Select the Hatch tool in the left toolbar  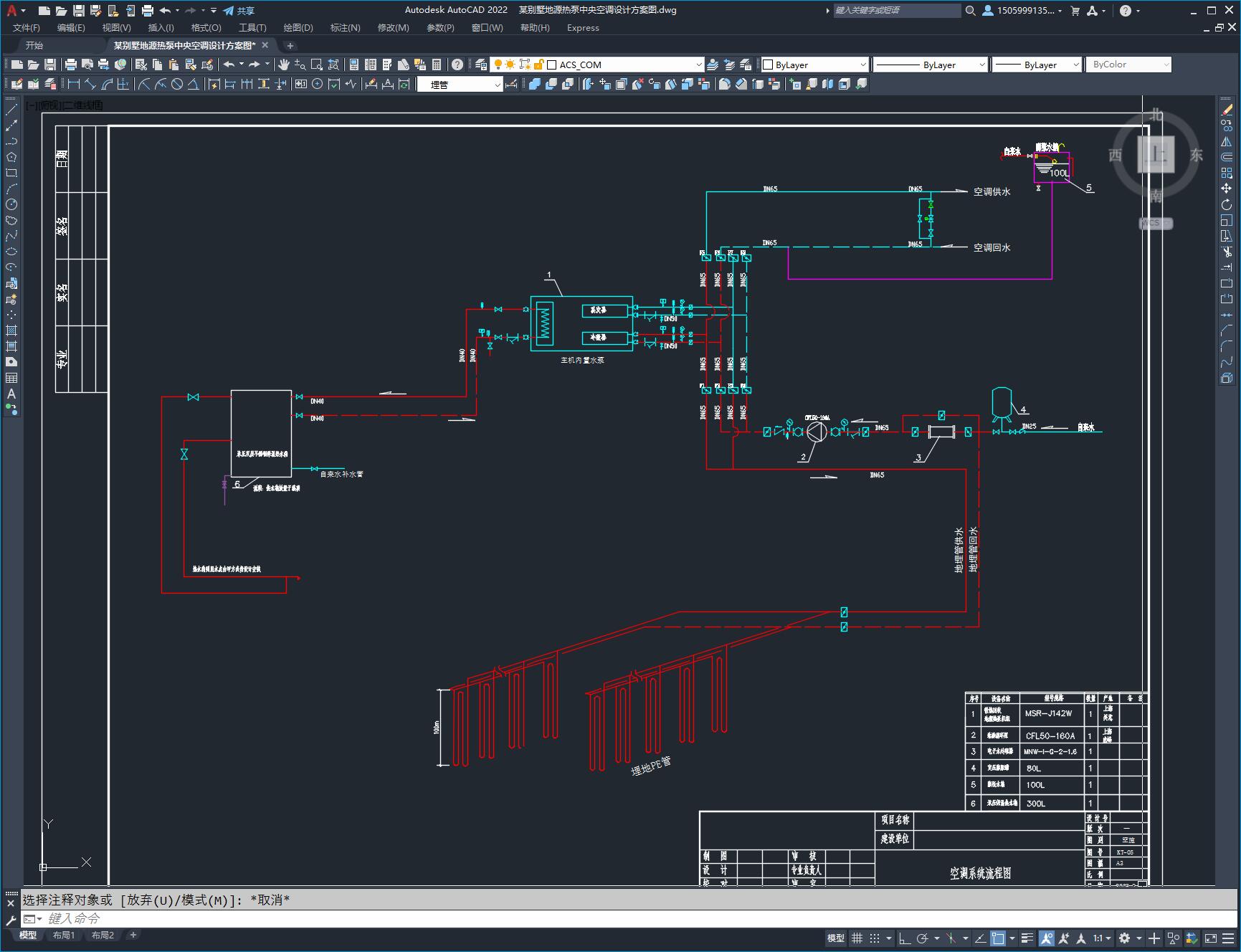[x=11, y=330]
